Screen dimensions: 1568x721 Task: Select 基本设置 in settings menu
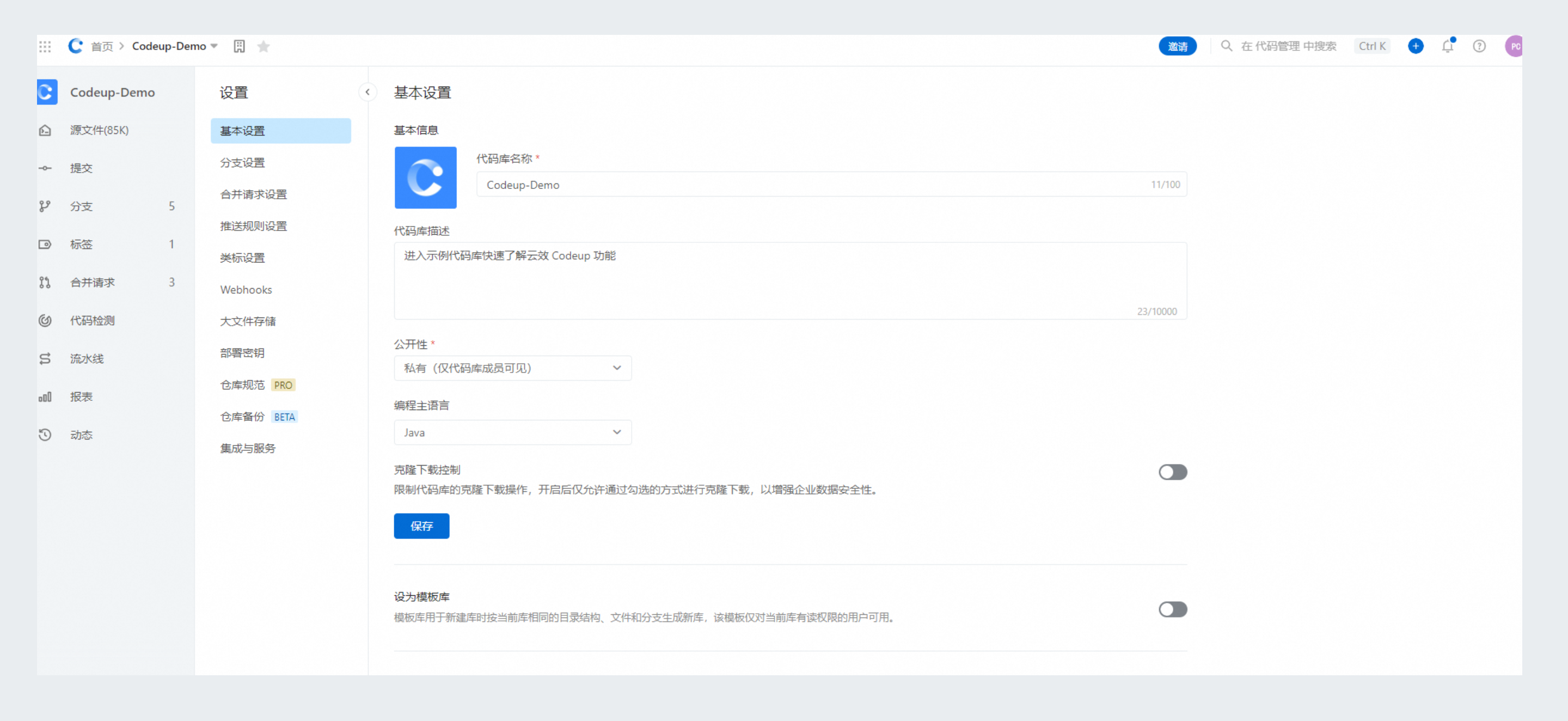point(280,131)
